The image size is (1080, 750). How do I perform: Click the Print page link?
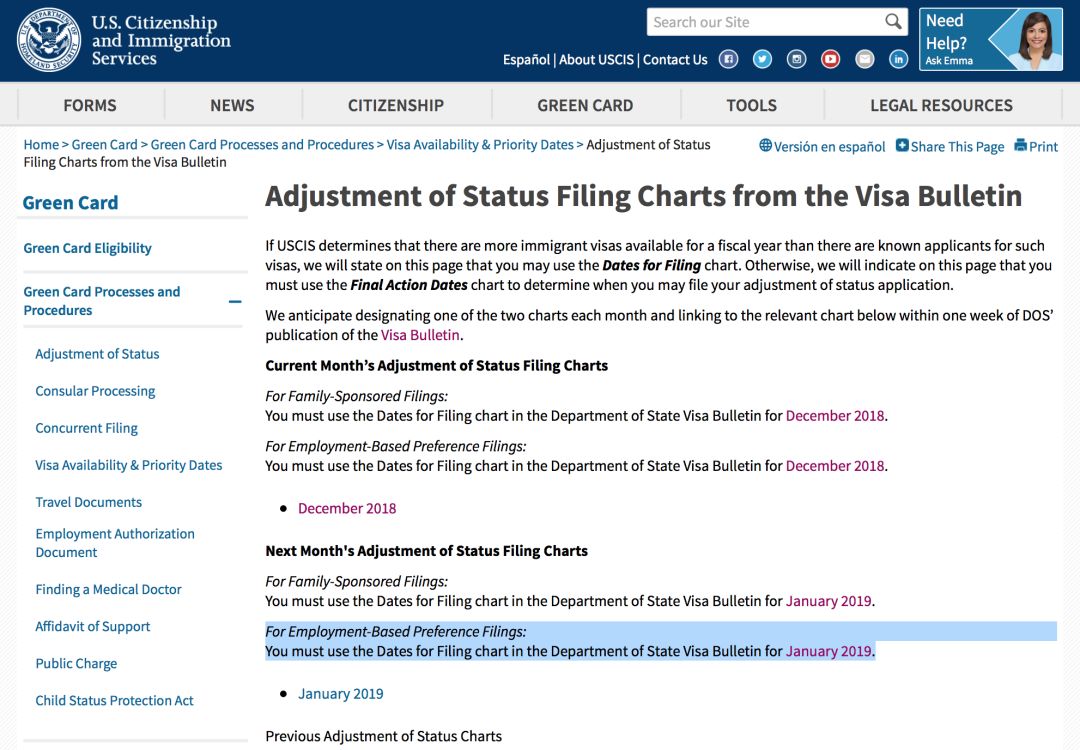pos(1036,146)
